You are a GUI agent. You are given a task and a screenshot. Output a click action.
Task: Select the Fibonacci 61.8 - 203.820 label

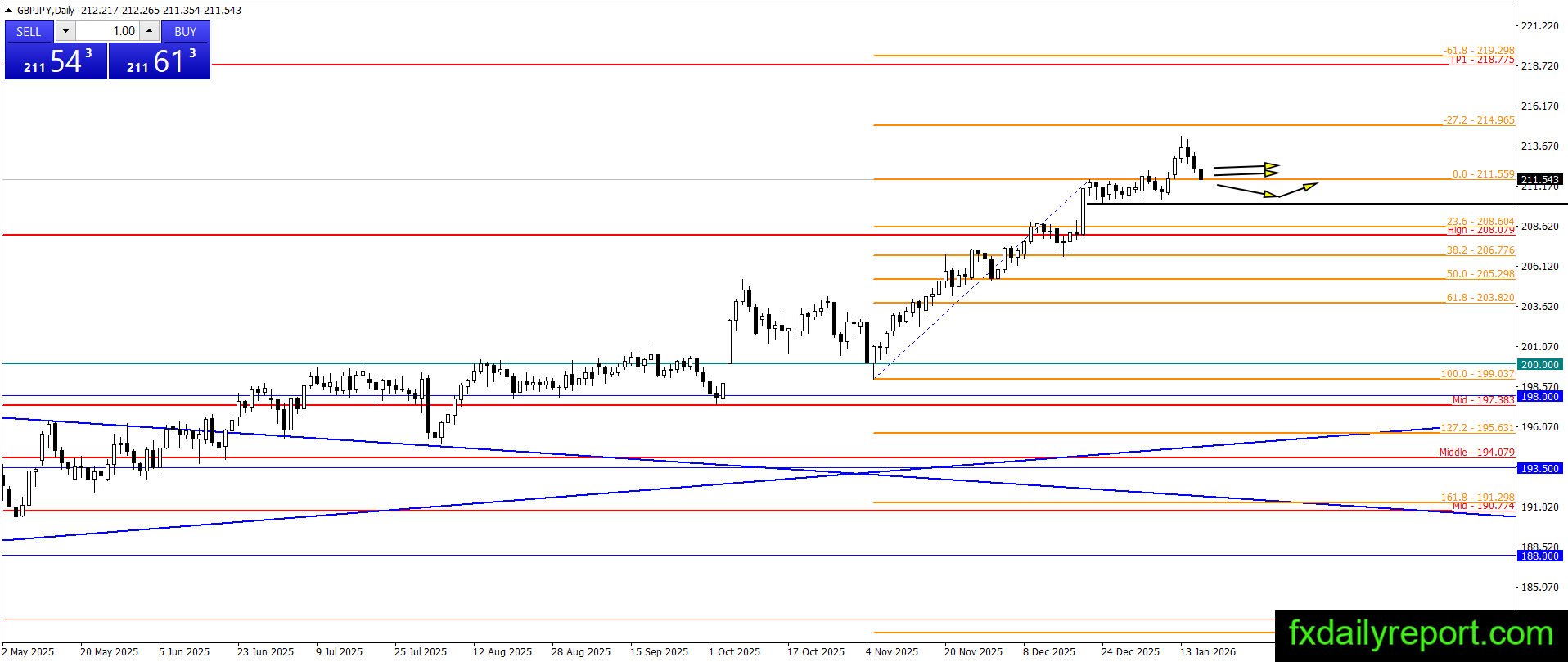[x=1480, y=298]
